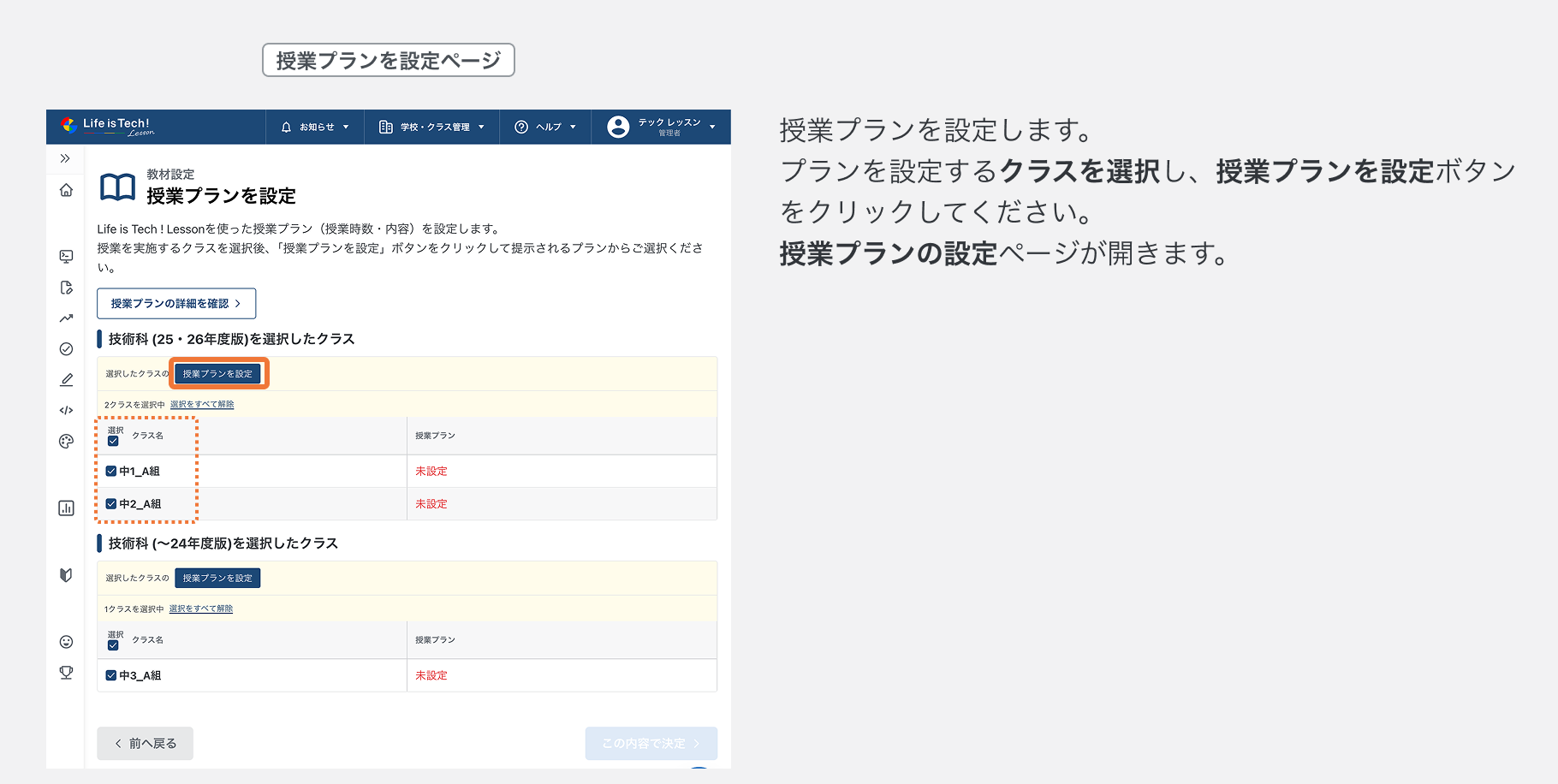Viewport: 1558px width, 784px height.
Task: Open the document edit icon in sidebar
Action: click(66, 288)
